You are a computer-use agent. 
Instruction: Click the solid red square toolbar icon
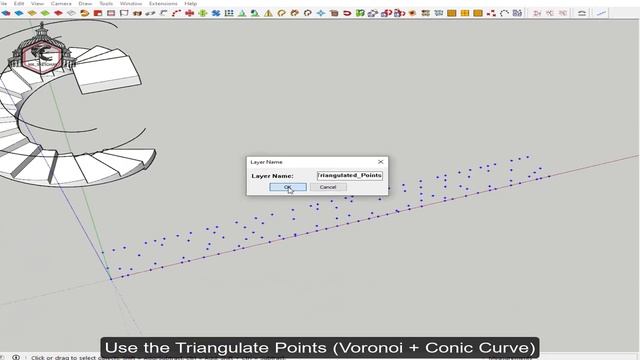pos(98,13)
